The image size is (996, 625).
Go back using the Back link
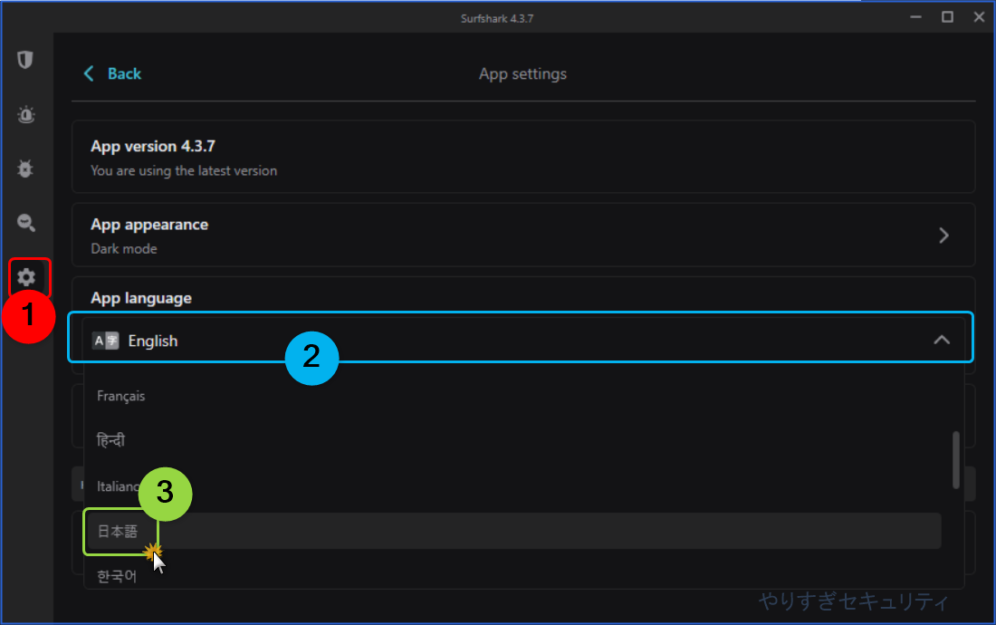[112, 74]
